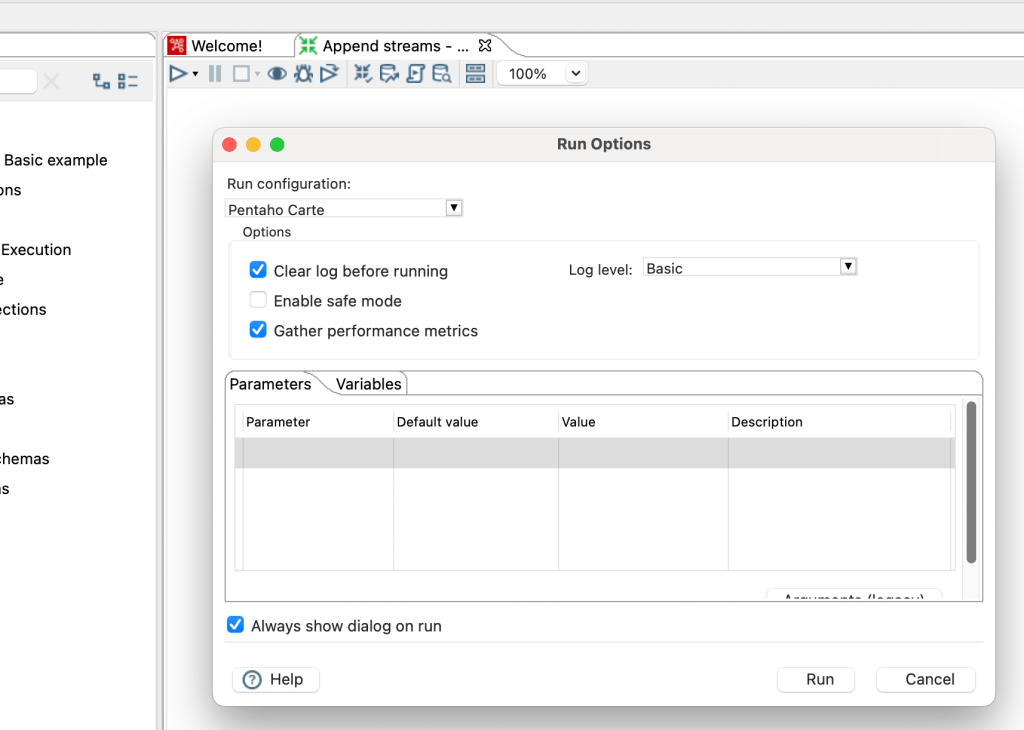Click the Replay transformation icon

click(x=329, y=74)
